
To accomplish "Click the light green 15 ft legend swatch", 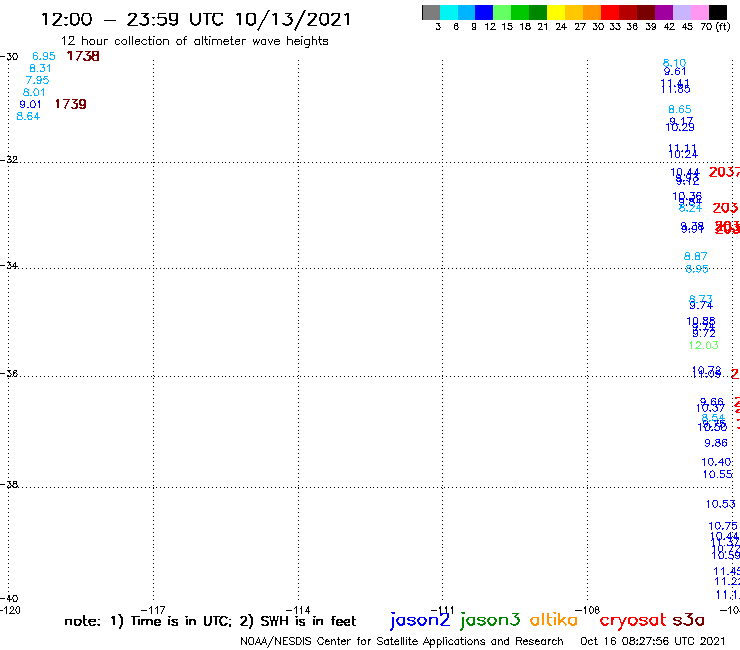I will click(x=502, y=12).
